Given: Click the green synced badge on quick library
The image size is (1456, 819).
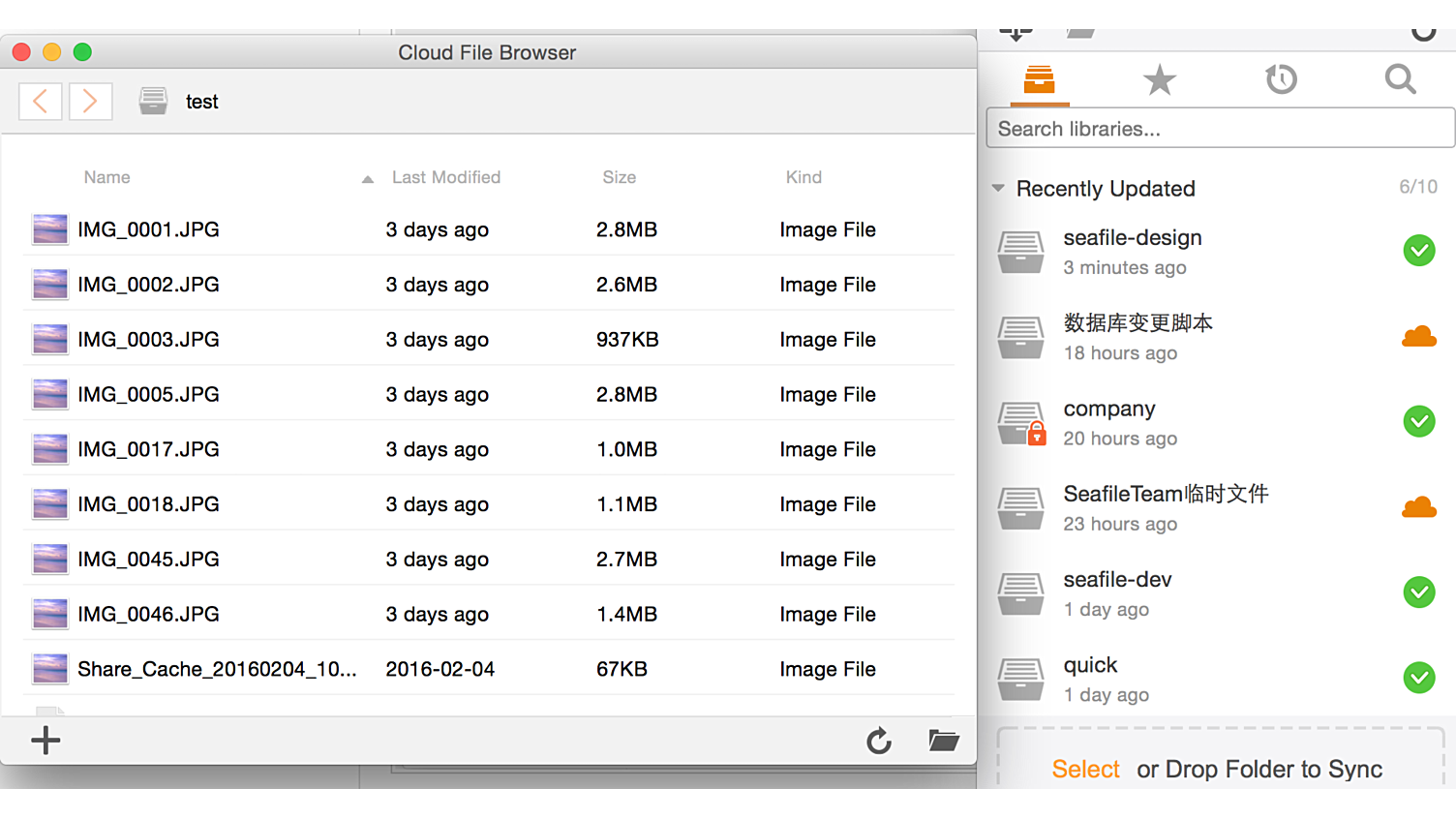Looking at the screenshot, I should [1419, 678].
